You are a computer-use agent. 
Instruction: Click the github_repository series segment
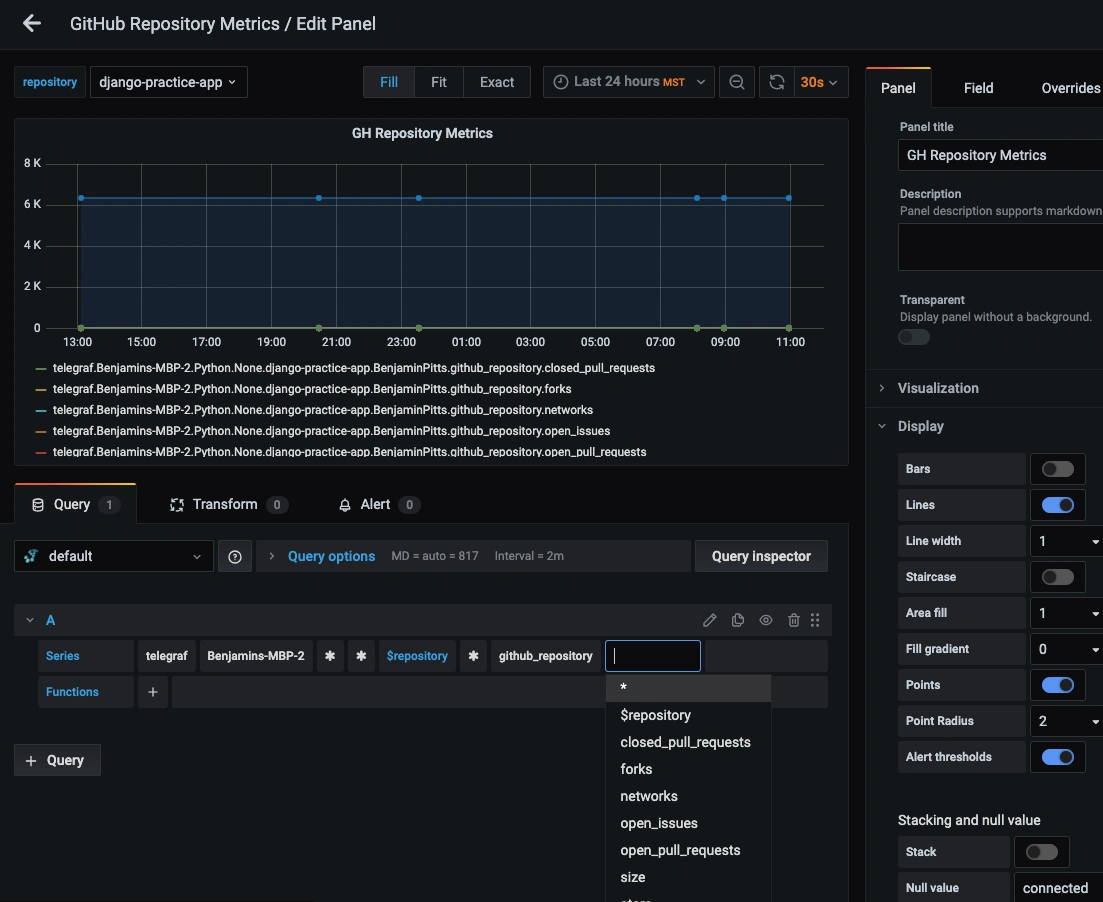click(x=546, y=656)
